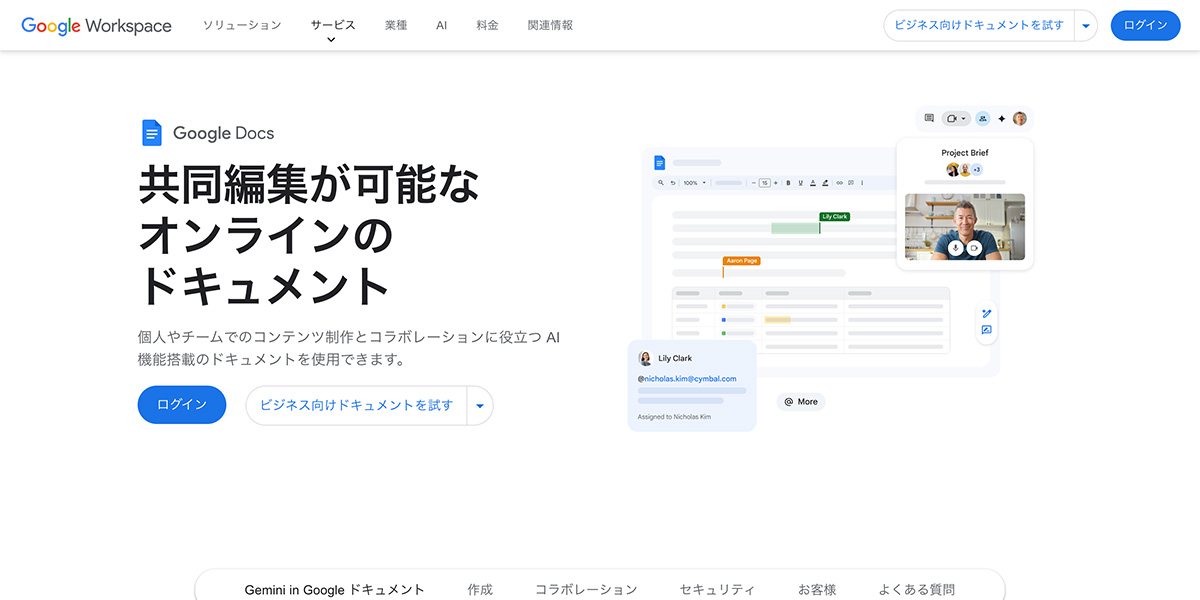Go to the 料金 page
This screenshot has height=600, width=1200.
[x=487, y=25]
